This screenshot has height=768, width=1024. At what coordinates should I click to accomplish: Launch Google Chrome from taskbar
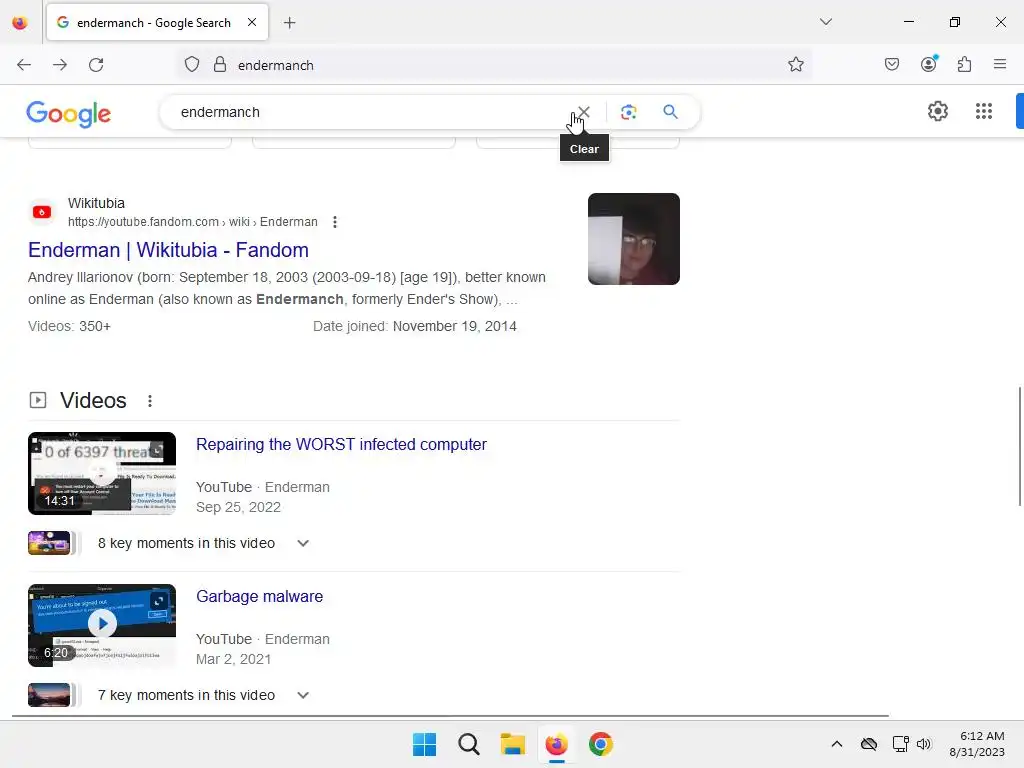point(601,744)
